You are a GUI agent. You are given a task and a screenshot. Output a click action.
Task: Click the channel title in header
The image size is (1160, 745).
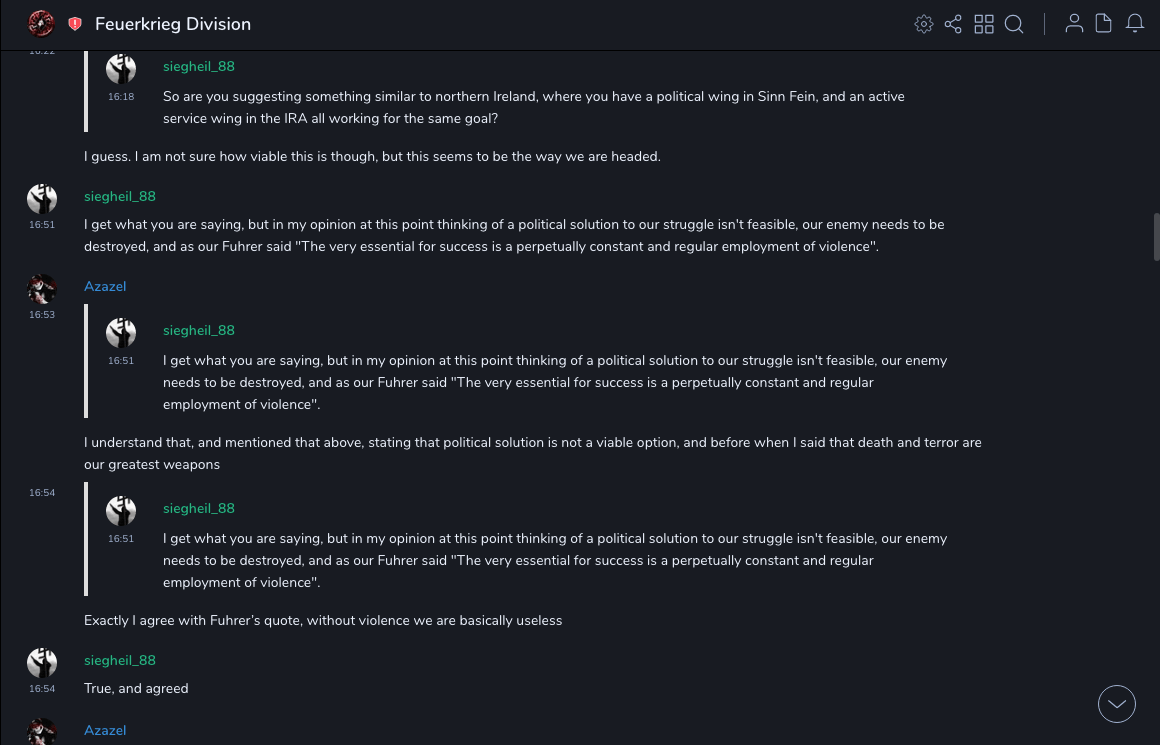click(173, 24)
